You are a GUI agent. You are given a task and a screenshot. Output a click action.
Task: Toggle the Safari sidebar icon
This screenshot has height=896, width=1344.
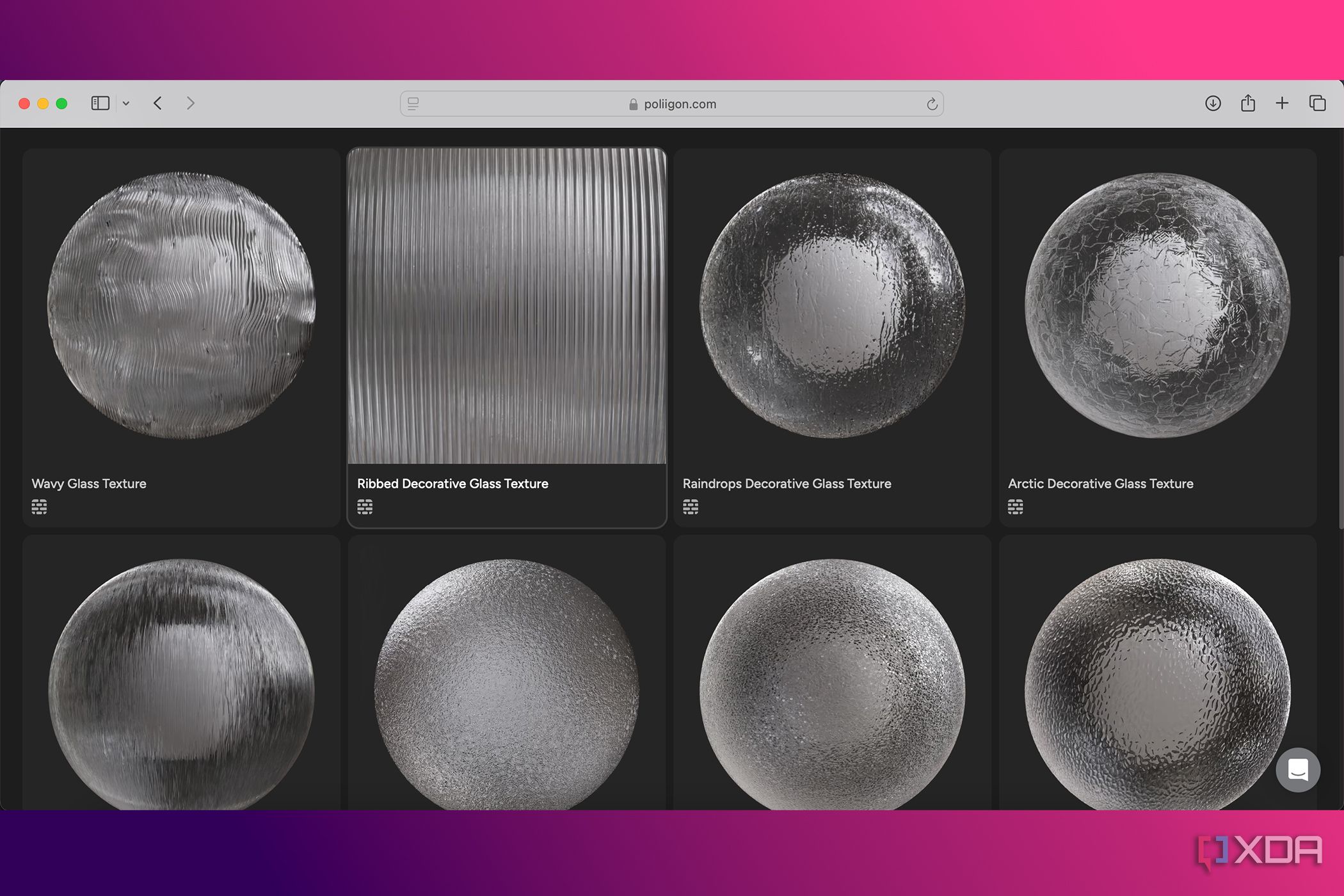pyautogui.click(x=100, y=103)
